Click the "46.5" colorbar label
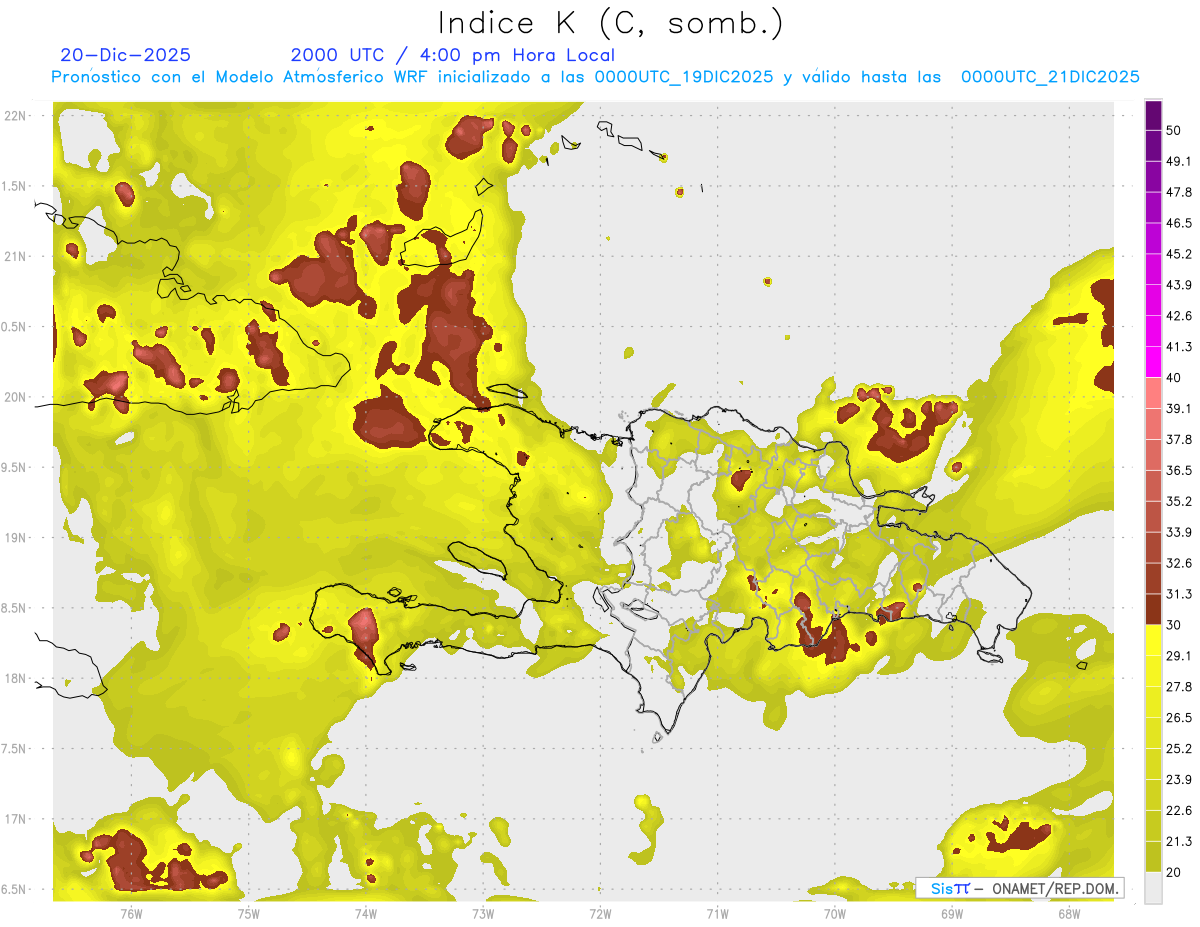Viewport: 1200px width, 927px height. [x=1179, y=223]
